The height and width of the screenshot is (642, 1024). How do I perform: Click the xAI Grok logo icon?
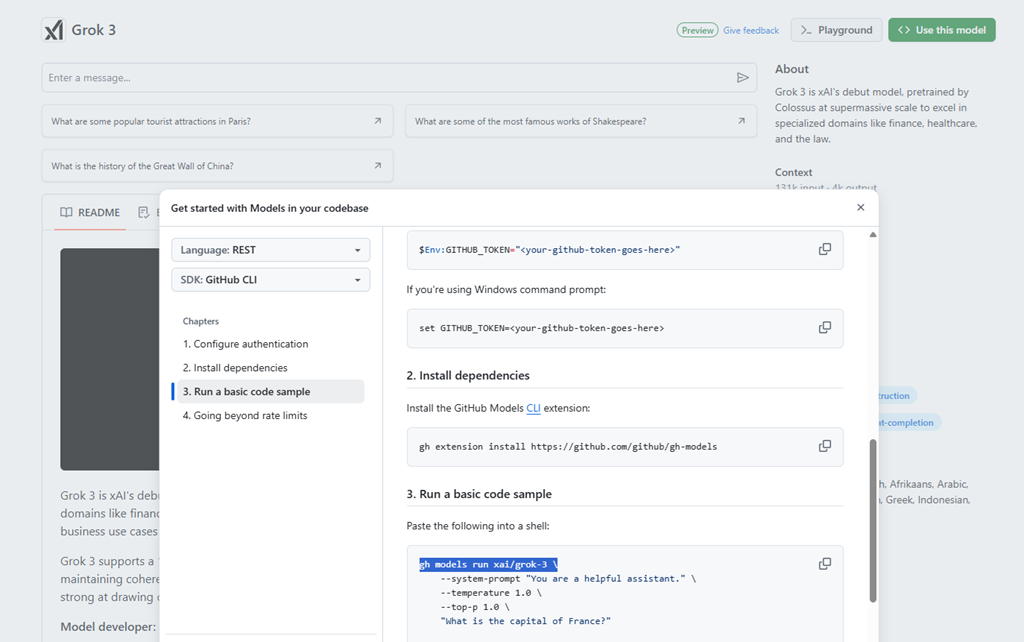pyautogui.click(x=54, y=30)
